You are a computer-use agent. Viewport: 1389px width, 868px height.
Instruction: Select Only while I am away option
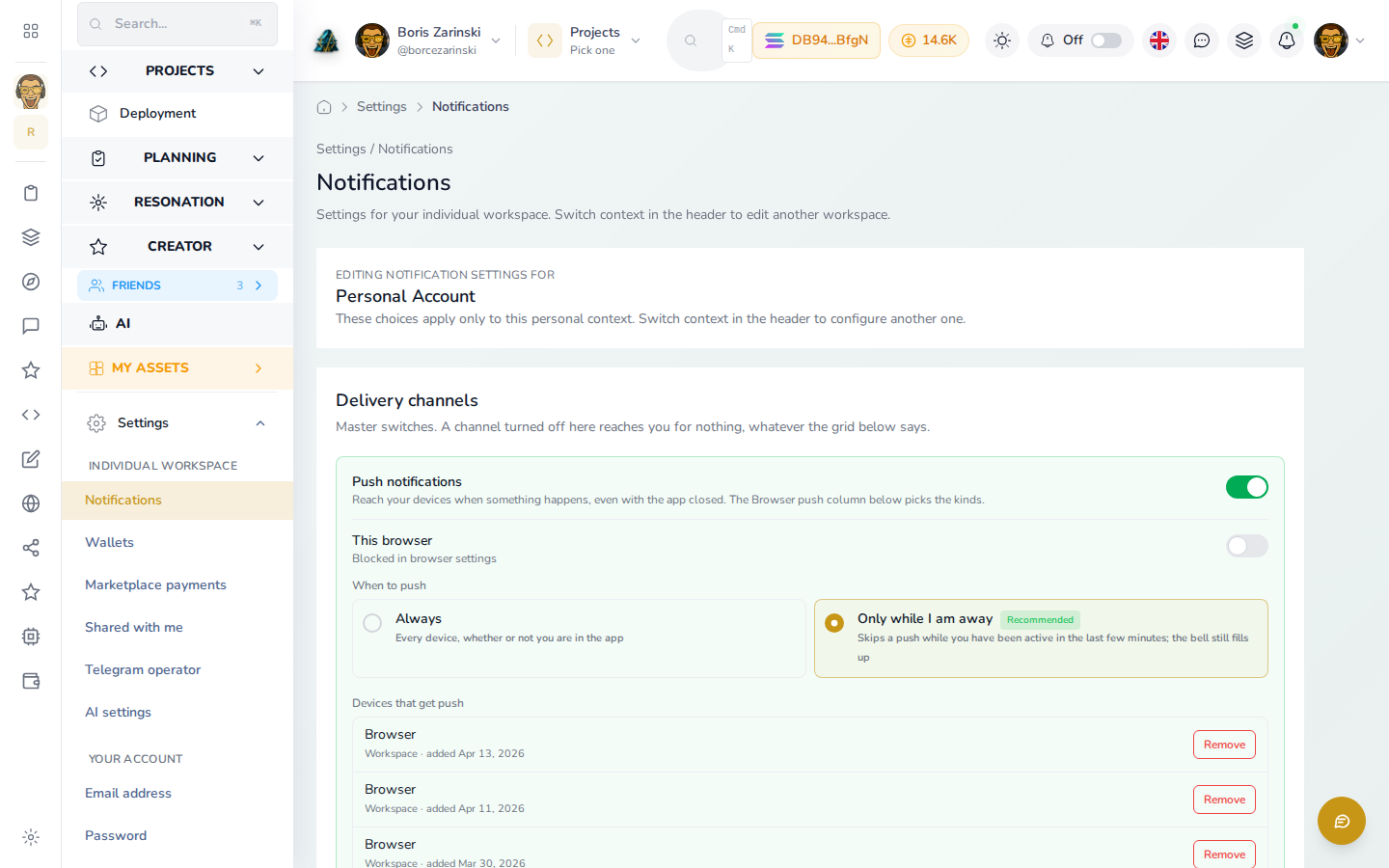[x=1041, y=638]
